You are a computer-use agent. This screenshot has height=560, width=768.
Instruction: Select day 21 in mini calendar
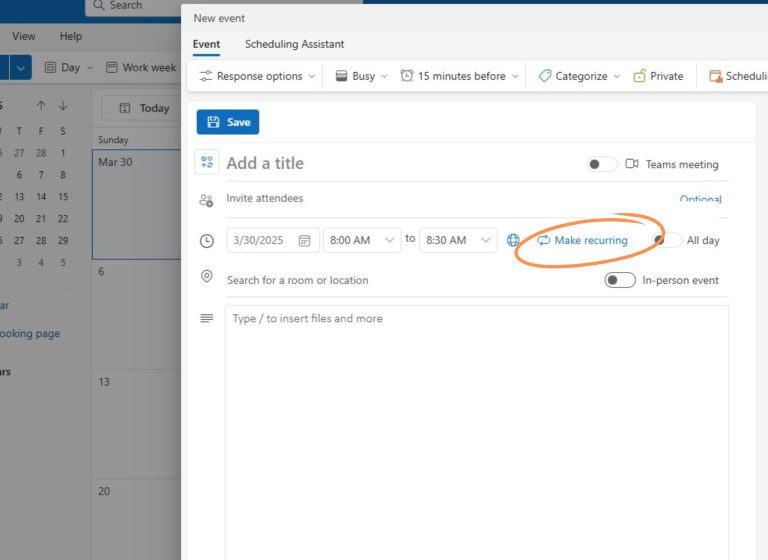(41, 219)
